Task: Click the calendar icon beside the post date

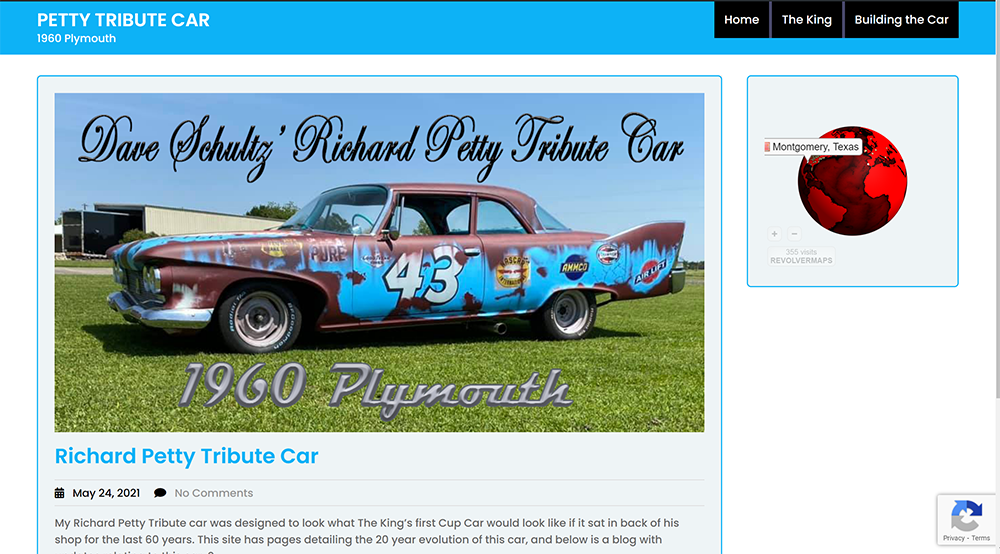Action: pos(59,493)
